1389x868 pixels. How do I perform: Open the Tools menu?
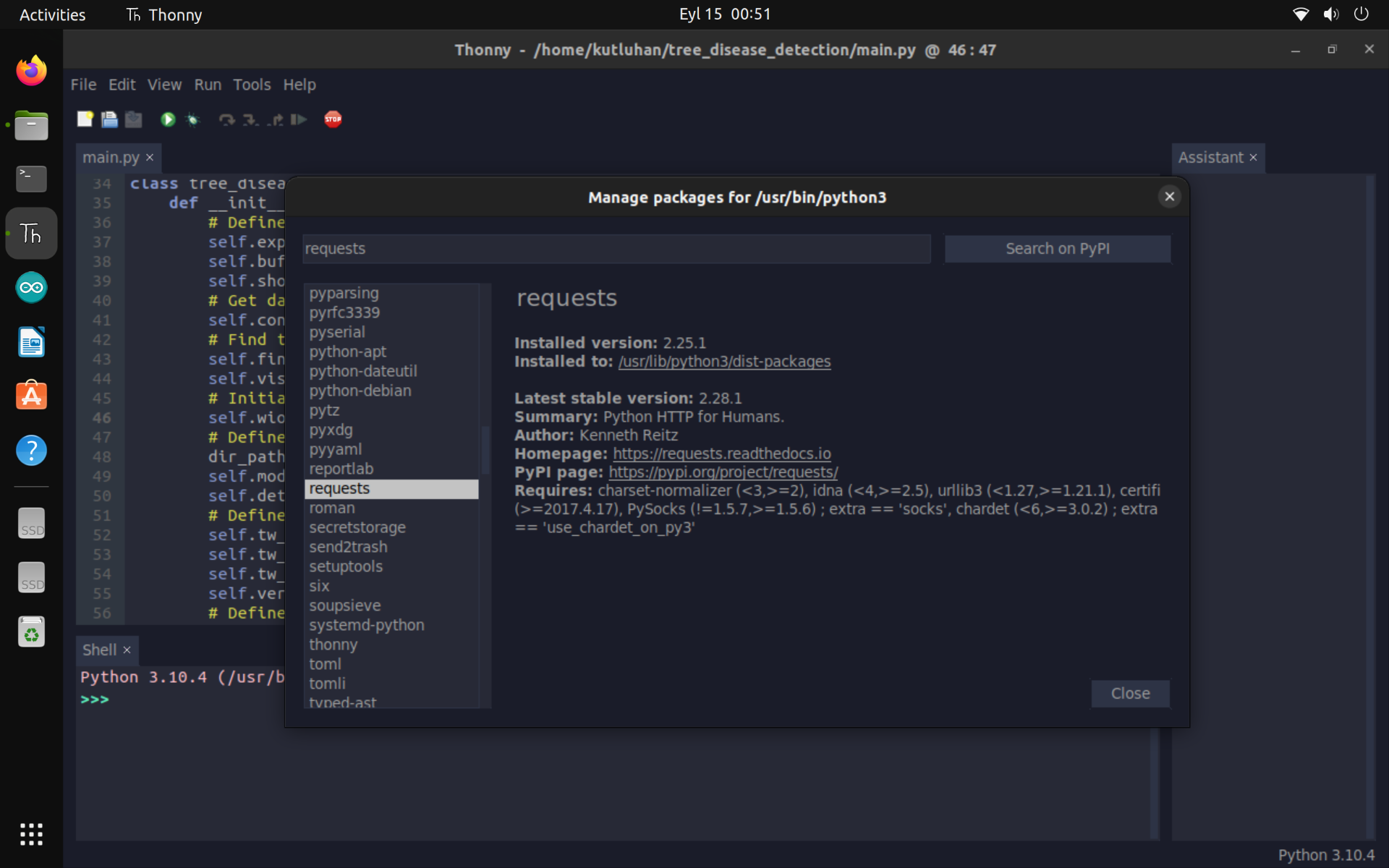point(251,85)
